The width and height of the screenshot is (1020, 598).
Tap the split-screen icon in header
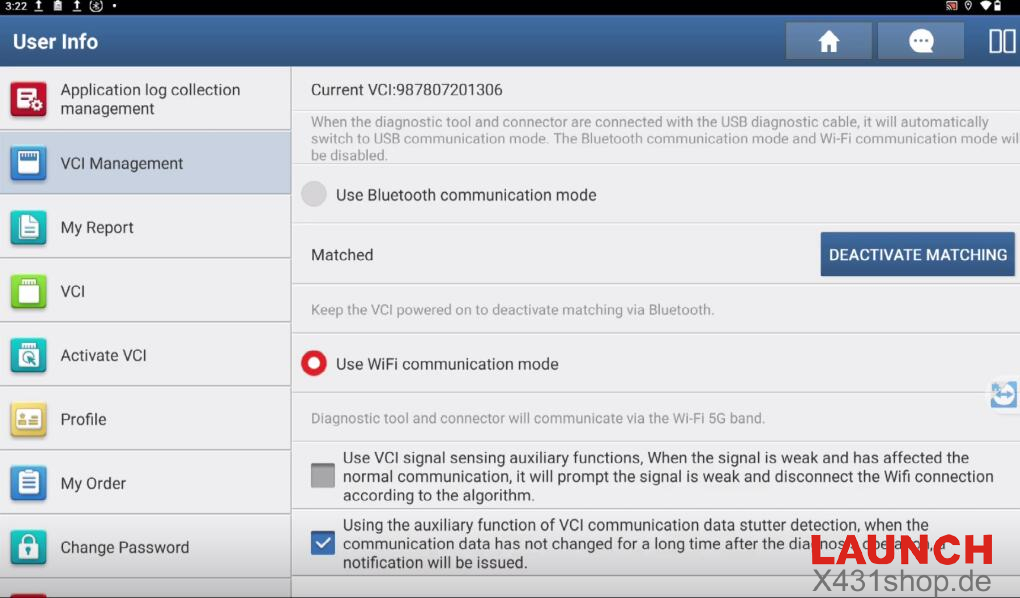[1001, 41]
